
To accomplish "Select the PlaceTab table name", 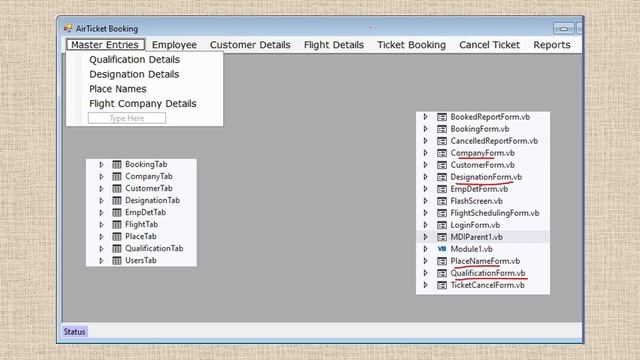I will tap(141, 236).
